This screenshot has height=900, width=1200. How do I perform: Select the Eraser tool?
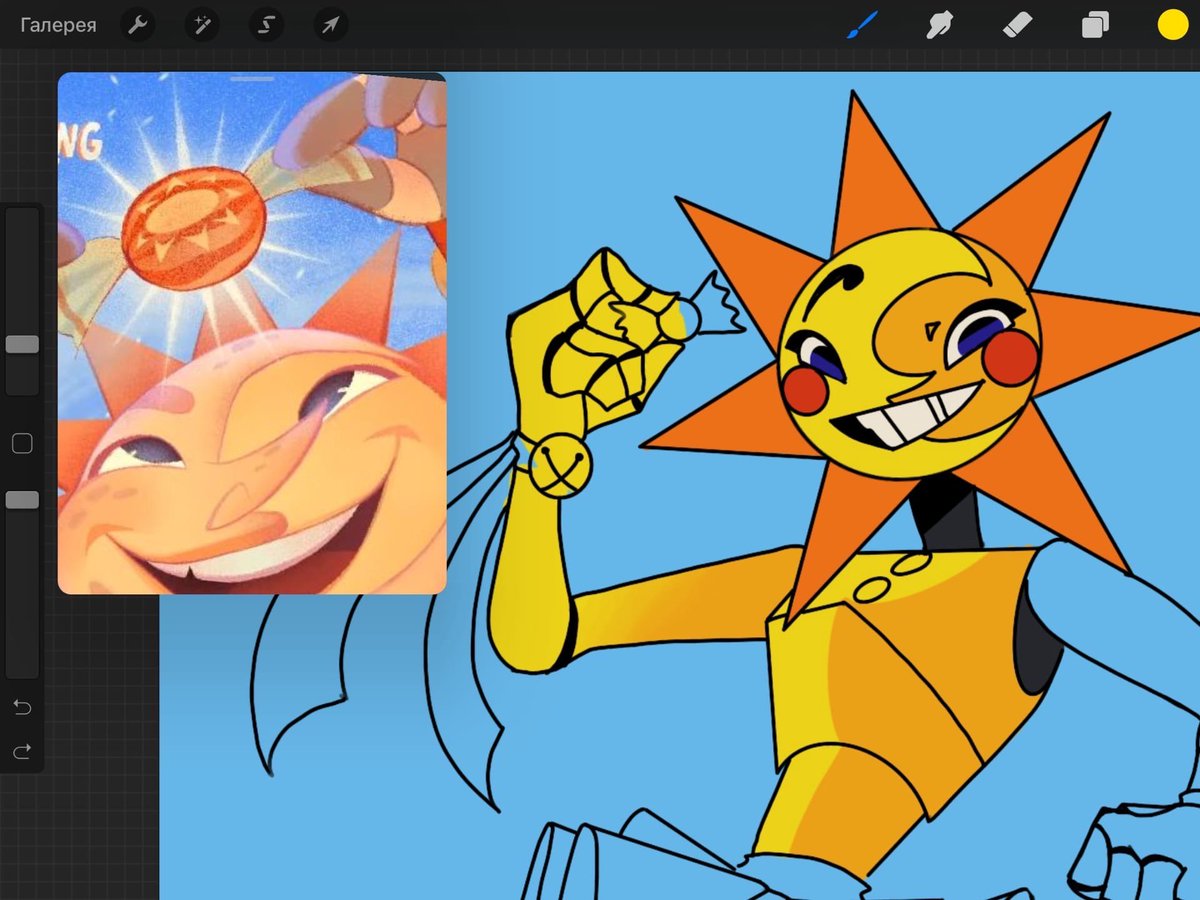1017,25
